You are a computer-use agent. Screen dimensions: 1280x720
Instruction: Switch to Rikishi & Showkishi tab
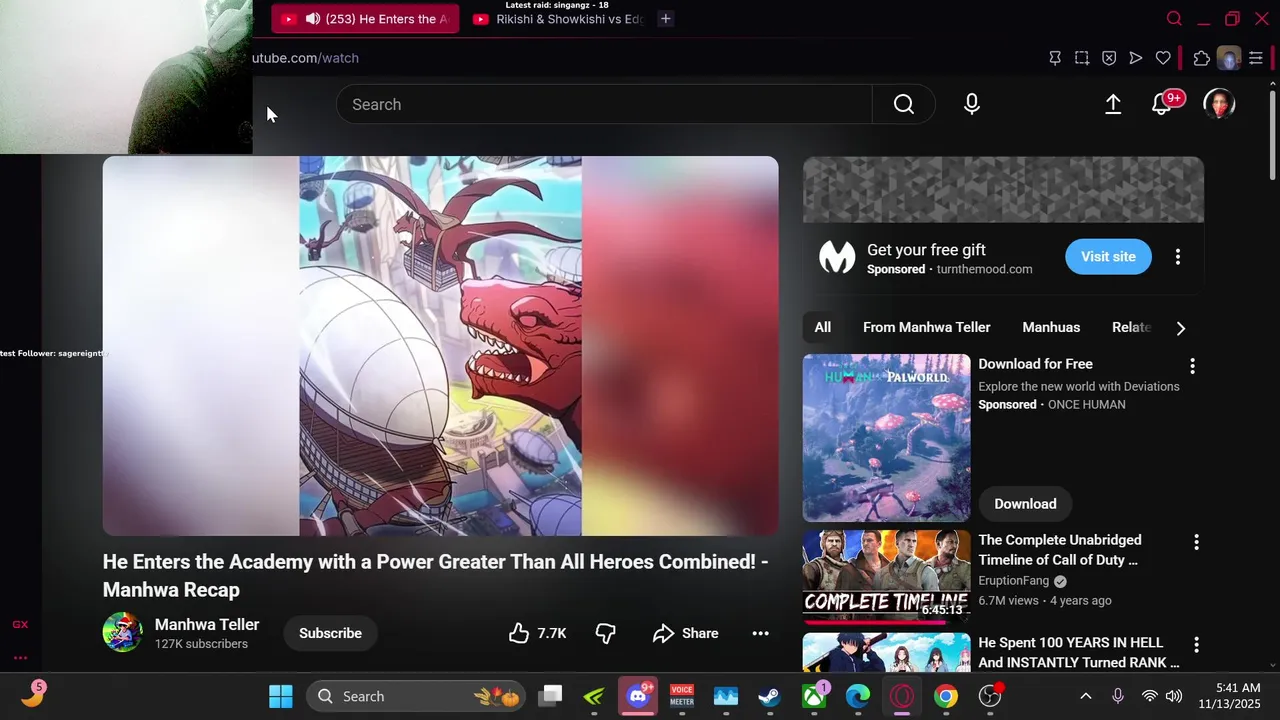coord(558,19)
